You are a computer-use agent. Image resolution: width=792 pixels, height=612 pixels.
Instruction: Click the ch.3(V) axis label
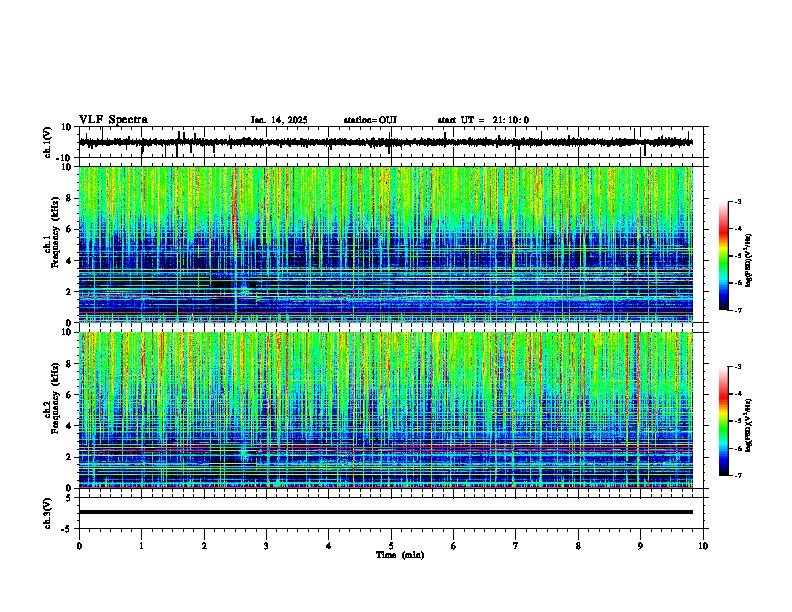pyautogui.click(x=48, y=513)
